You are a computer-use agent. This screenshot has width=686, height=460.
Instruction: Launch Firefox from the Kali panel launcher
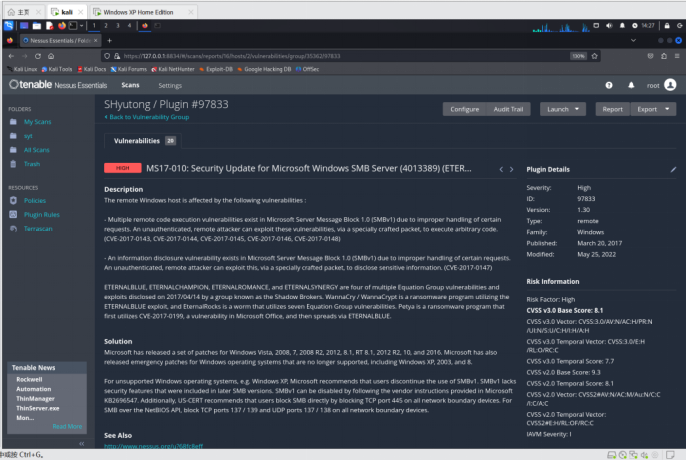(62, 26)
